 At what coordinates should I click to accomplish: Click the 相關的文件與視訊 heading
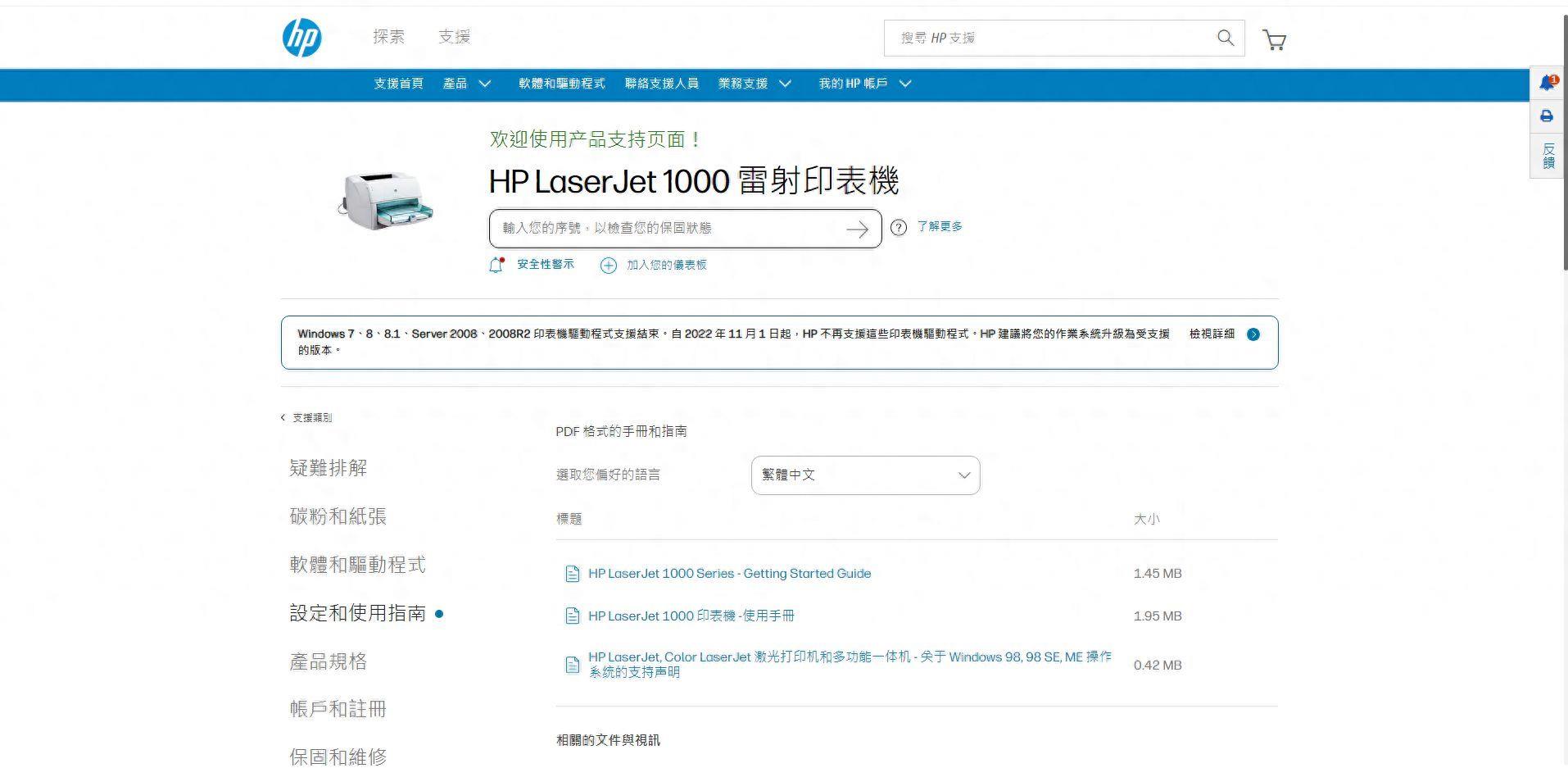point(608,740)
